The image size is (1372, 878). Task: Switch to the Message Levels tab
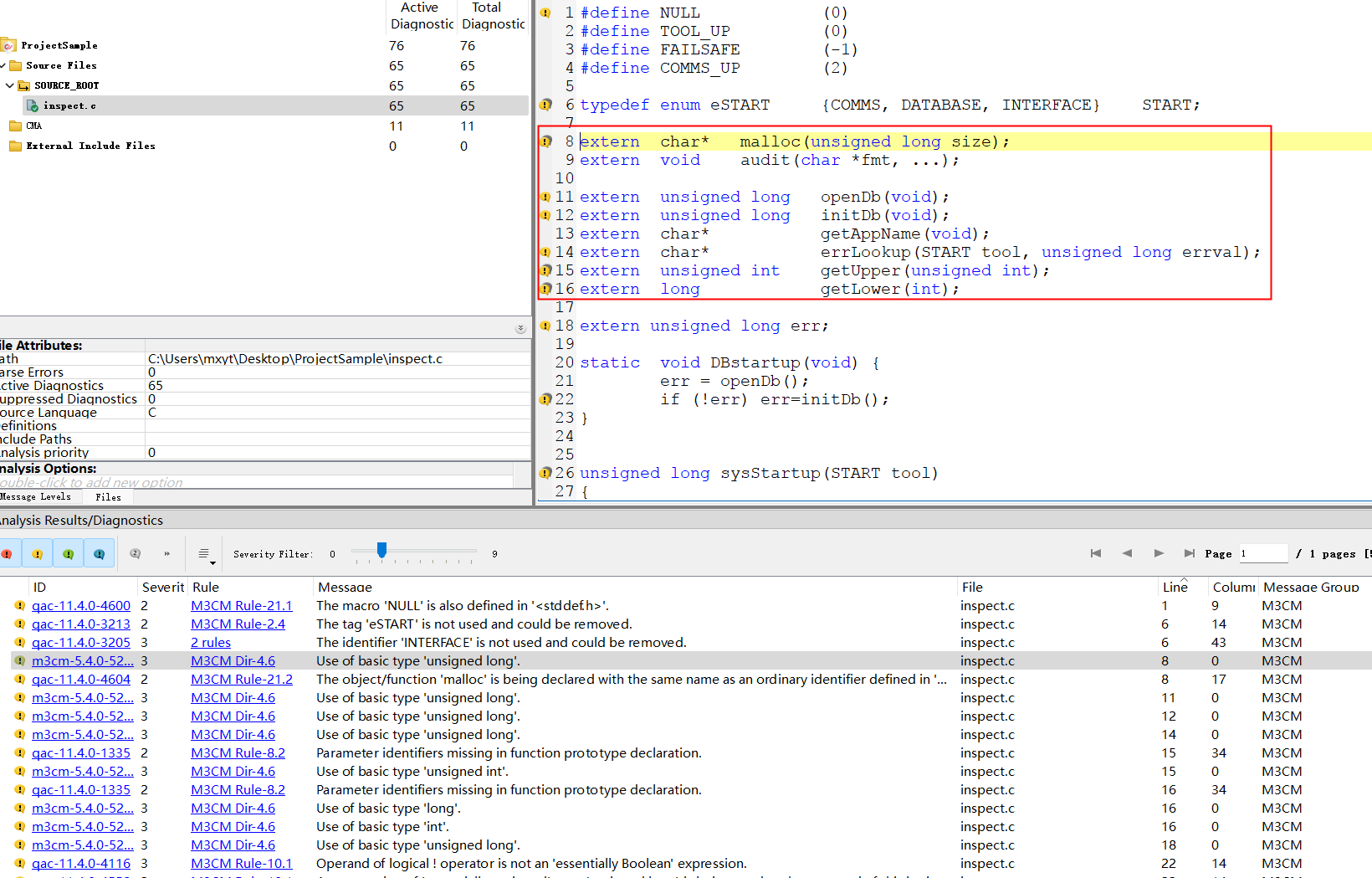point(36,497)
